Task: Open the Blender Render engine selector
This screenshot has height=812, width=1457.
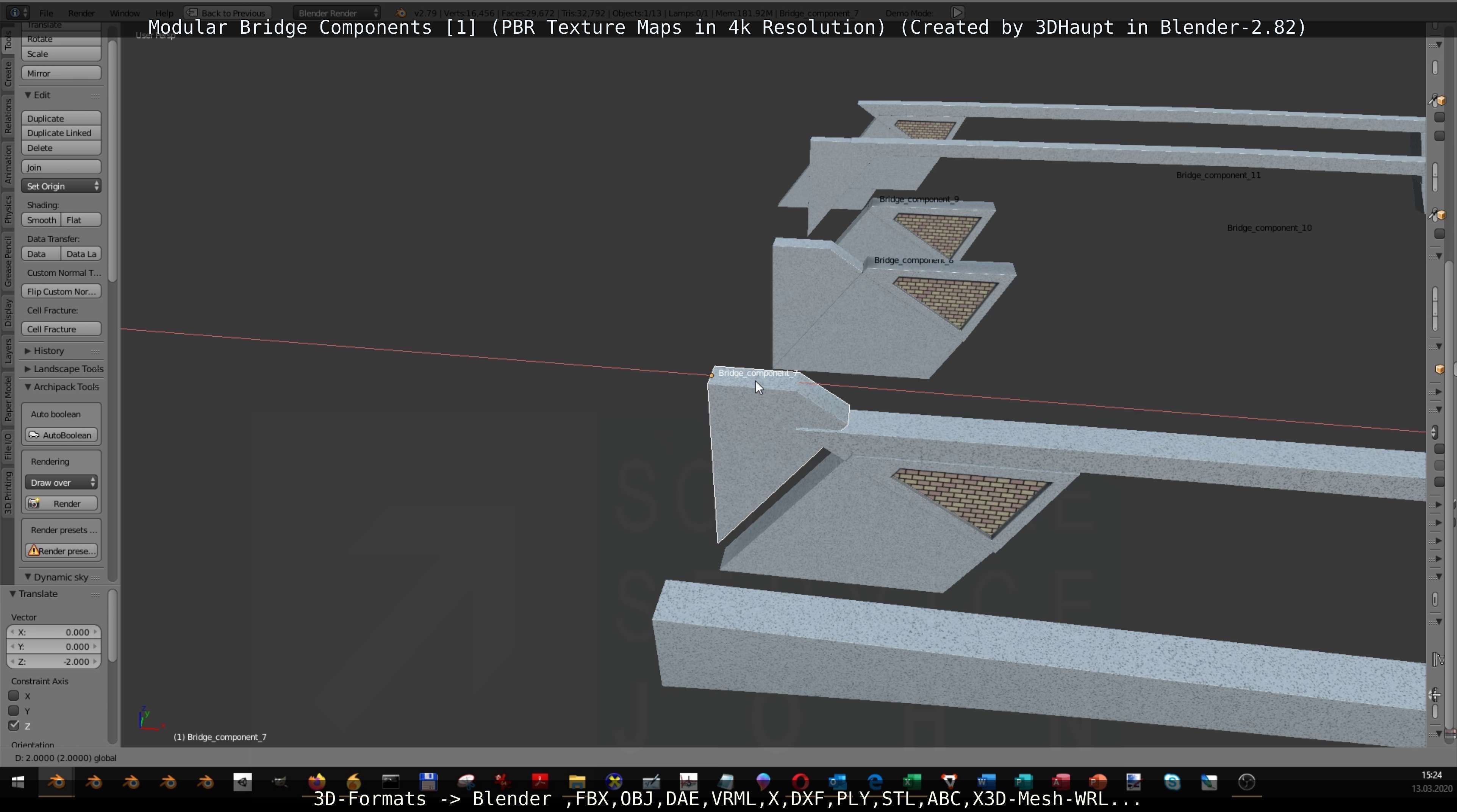Action: (x=336, y=12)
